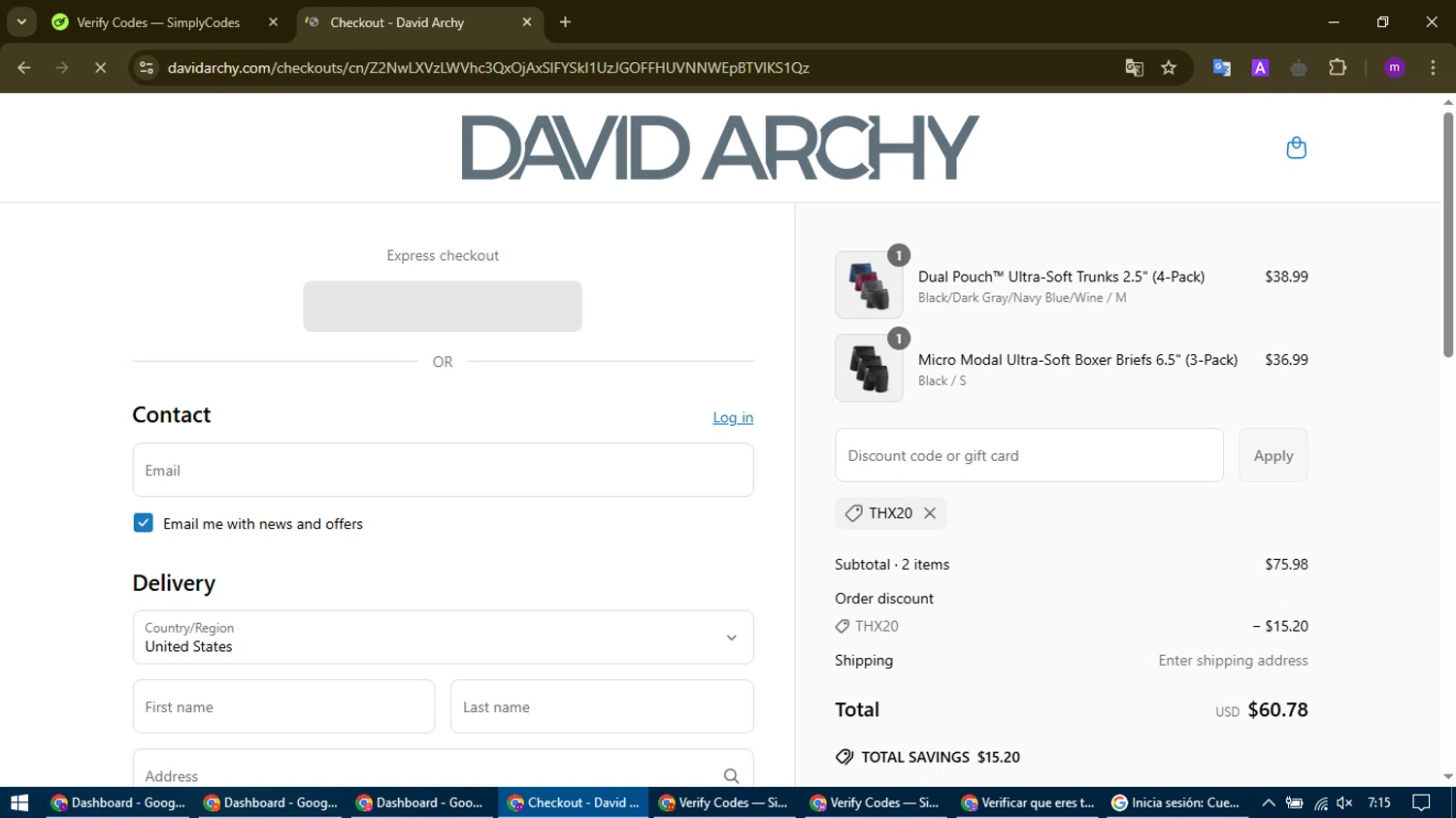Open the notification center icon
This screenshot has width=1456, height=818.
tap(1421, 802)
